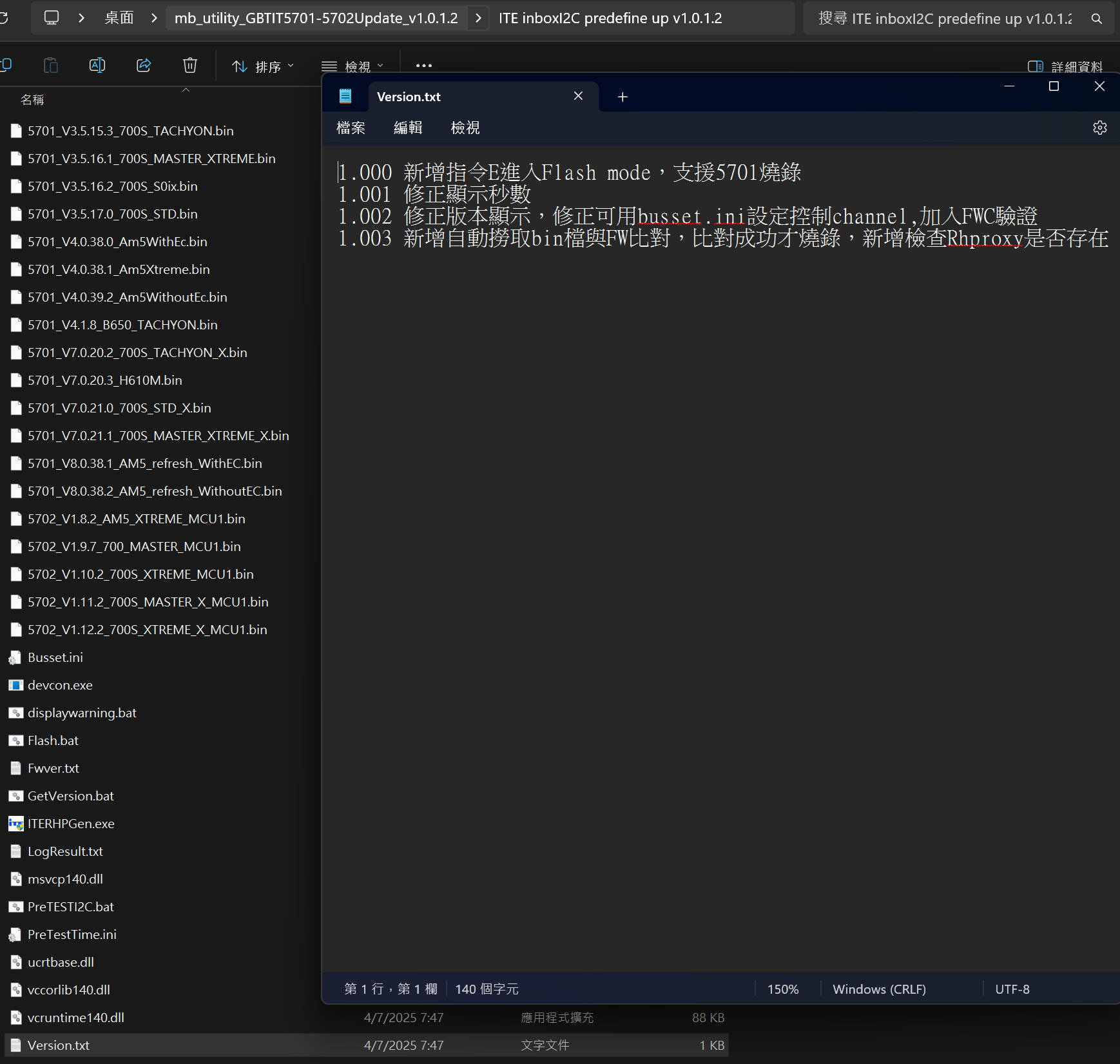
Task: Click the 第 1 行，第 1 欄 status entry
Action: [x=391, y=989]
